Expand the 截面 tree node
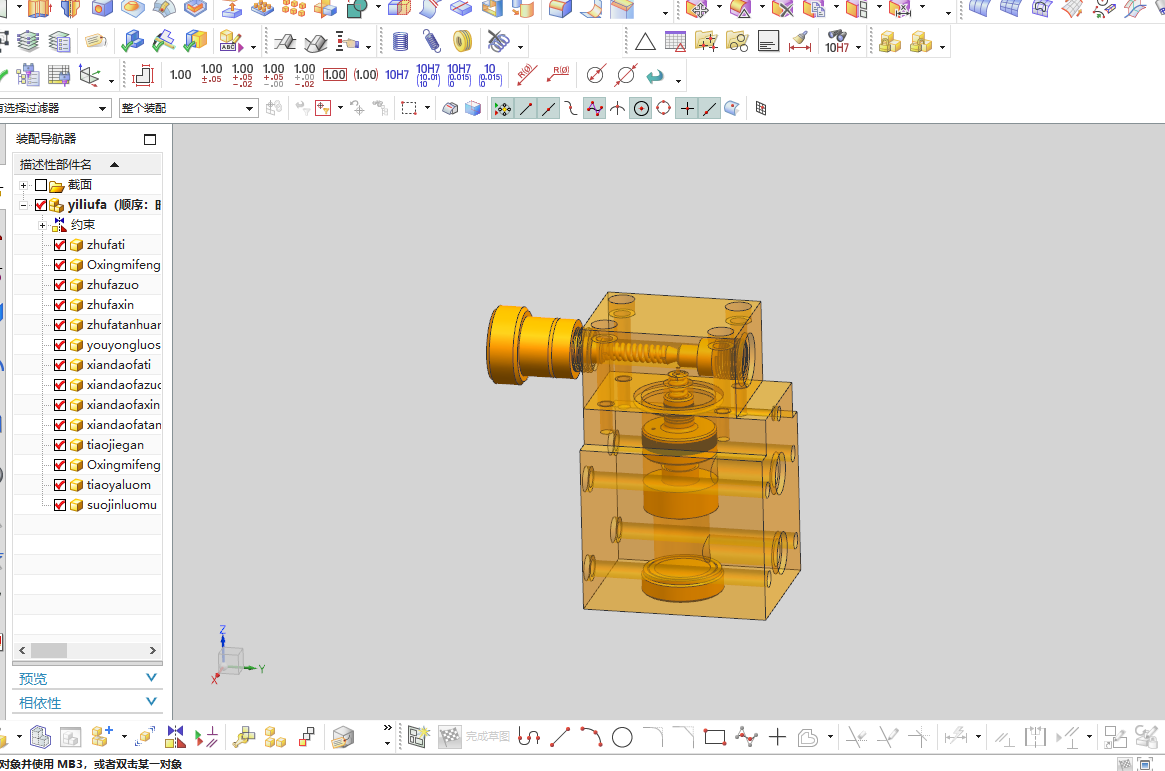This screenshot has height=771, width=1165. pyautogui.click(x=24, y=185)
